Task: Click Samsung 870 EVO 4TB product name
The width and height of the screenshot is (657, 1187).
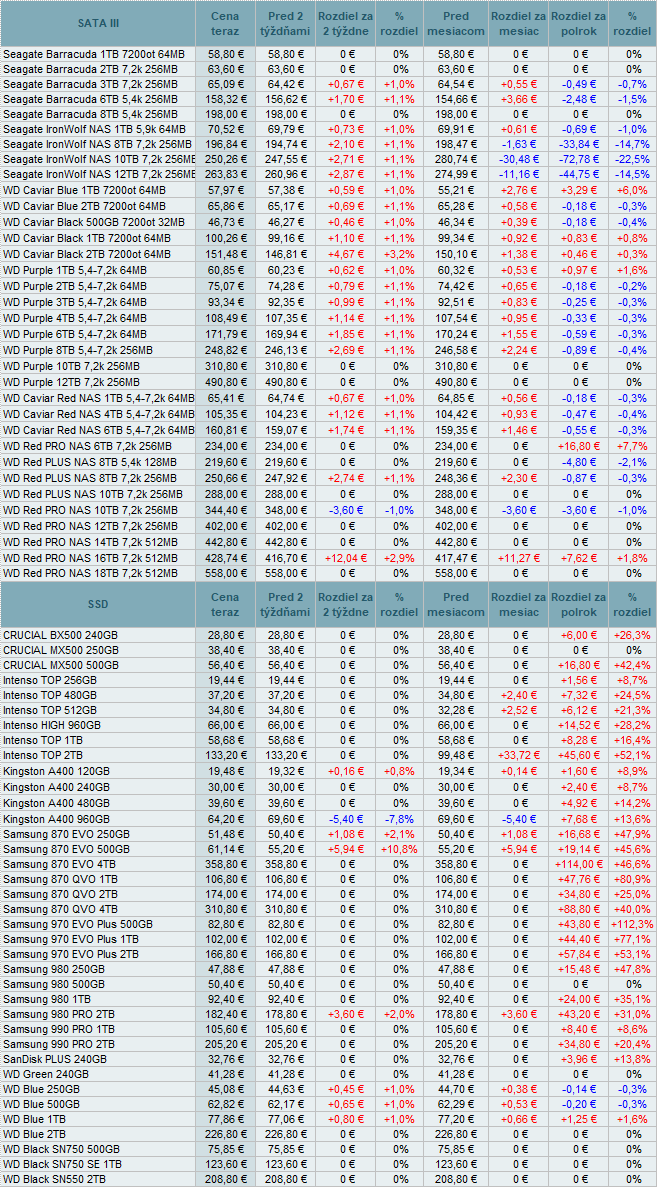Action: click(61, 864)
